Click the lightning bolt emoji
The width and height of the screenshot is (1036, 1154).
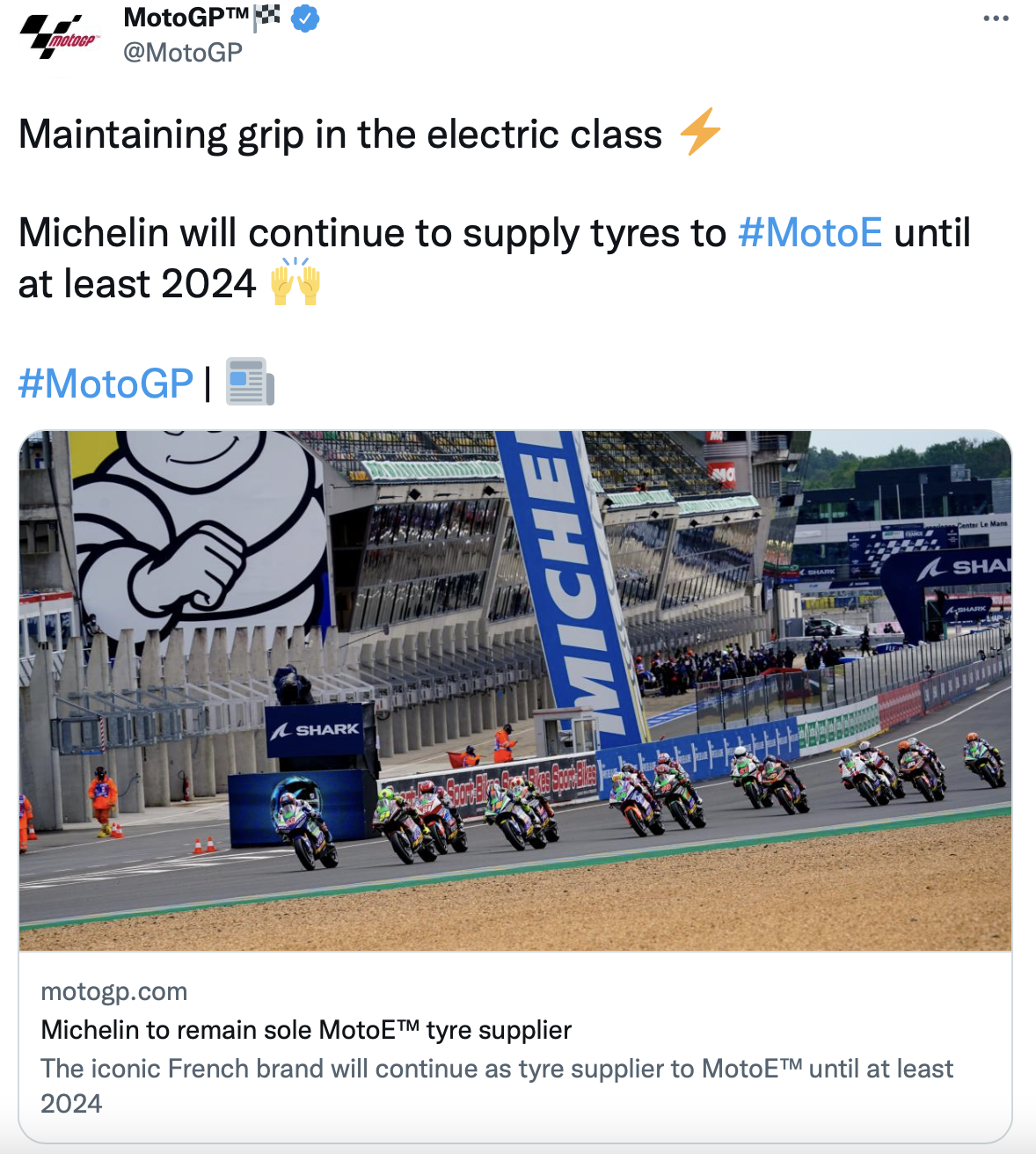point(700,133)
